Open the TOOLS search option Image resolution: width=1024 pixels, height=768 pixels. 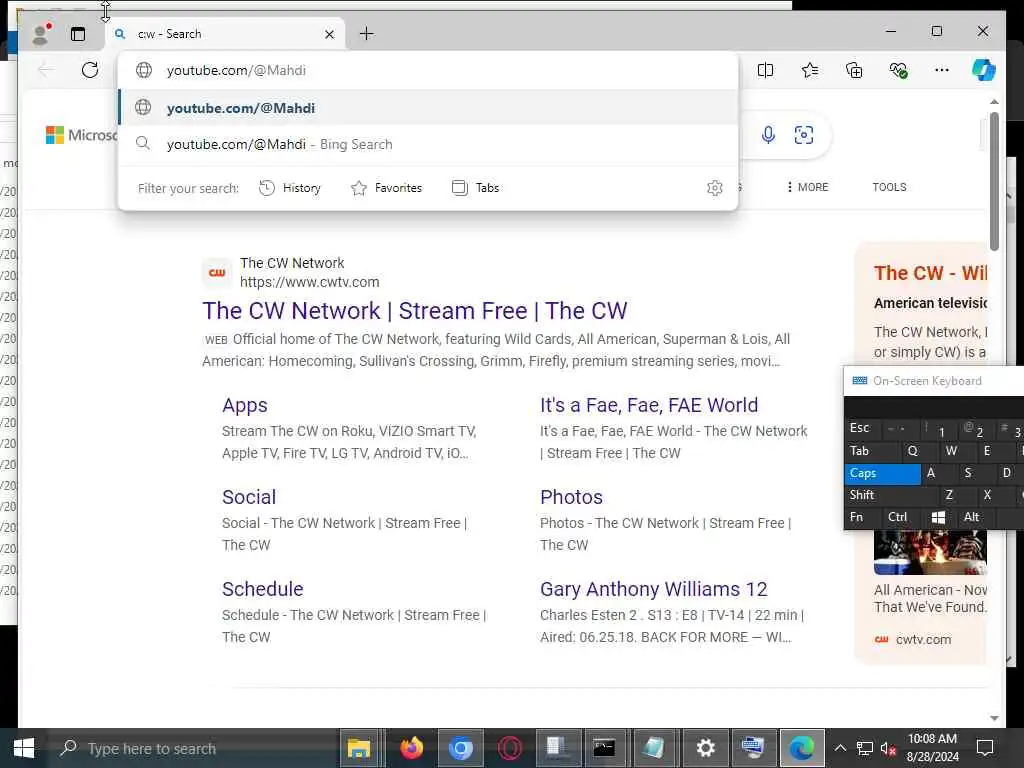click(x=889, y=187)
